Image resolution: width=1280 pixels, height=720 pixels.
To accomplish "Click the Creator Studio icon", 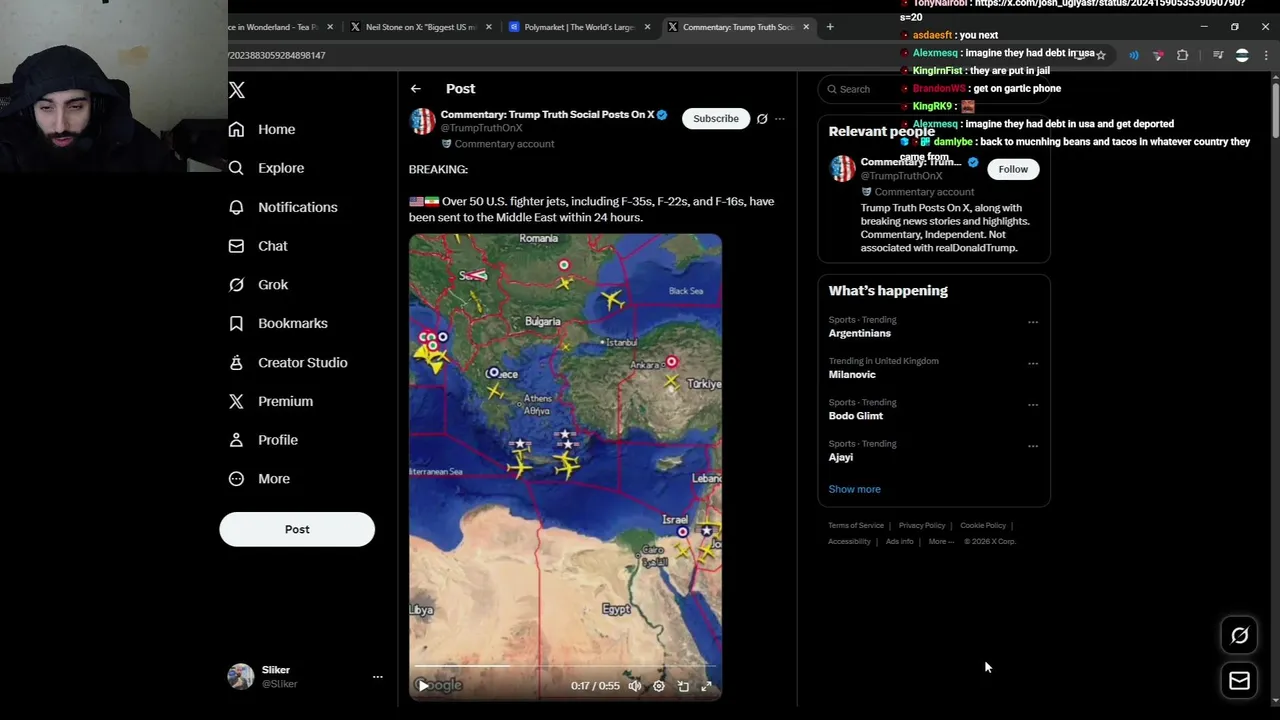I will [x=236, y=362].
